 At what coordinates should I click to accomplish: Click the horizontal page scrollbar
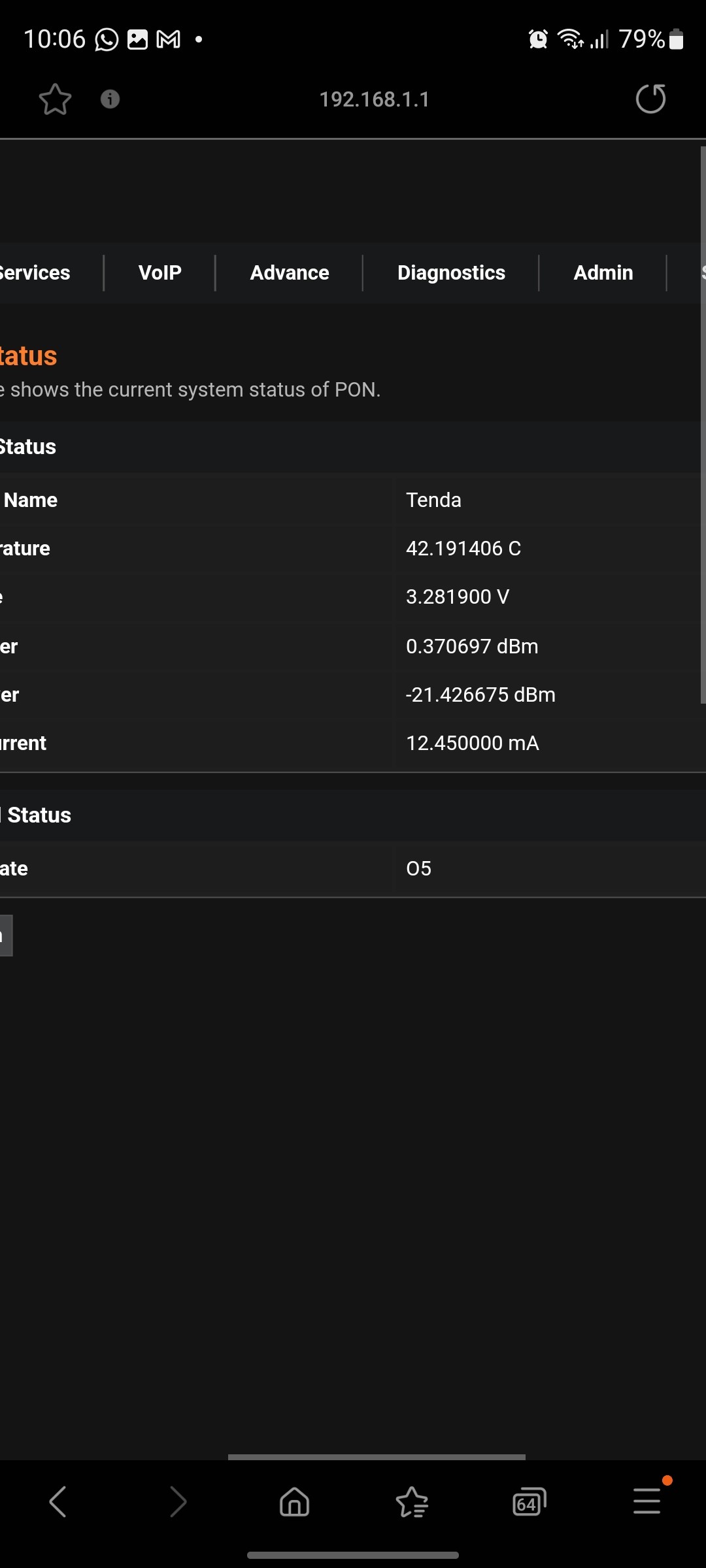(377, 1457)
